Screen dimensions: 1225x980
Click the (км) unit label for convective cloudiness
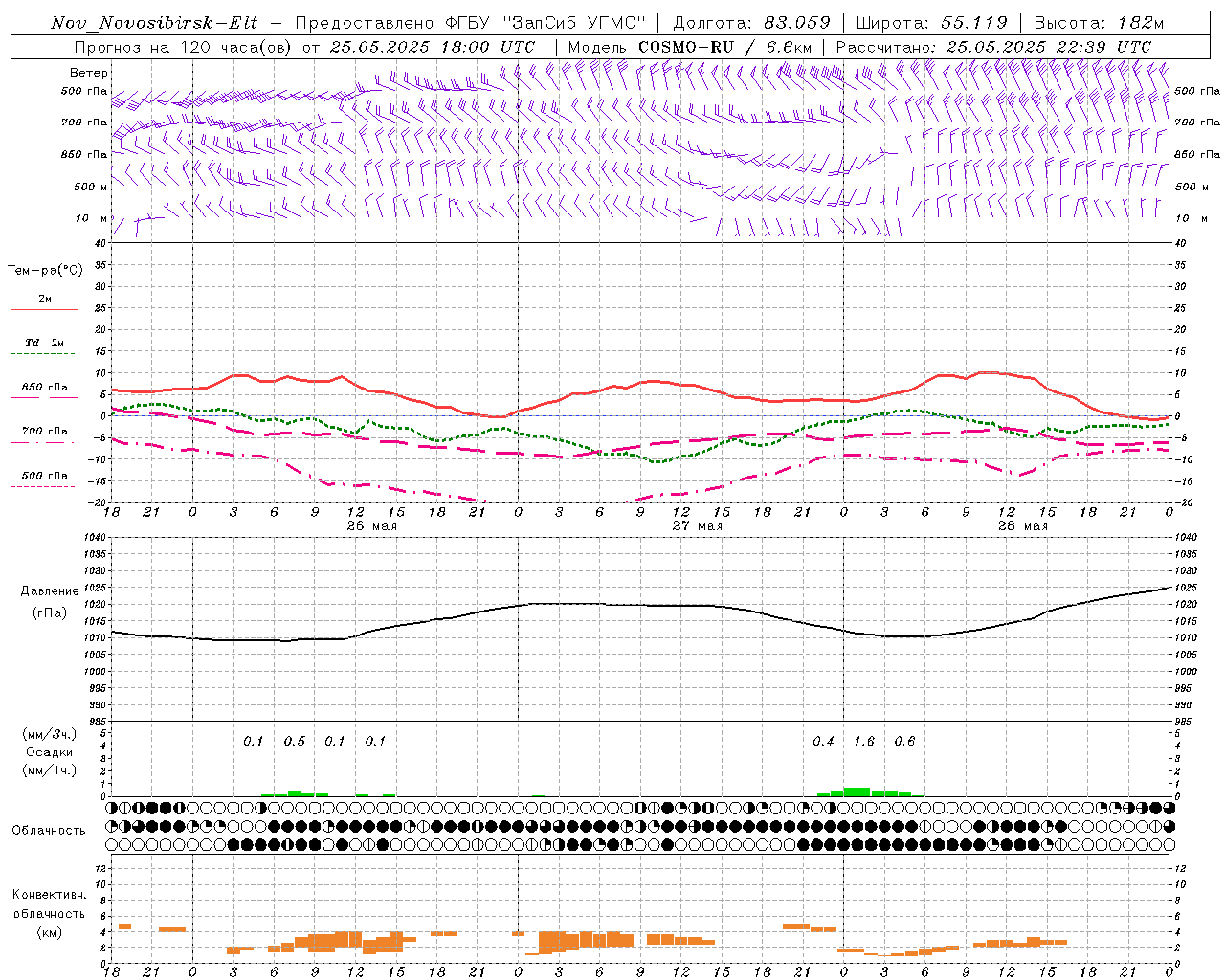pos(50,932)
